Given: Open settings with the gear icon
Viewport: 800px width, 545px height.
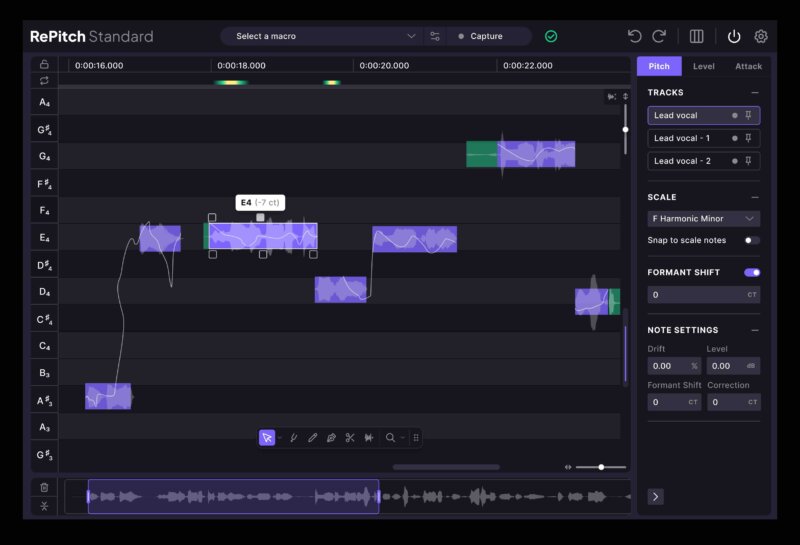Looking at the screenshot, I should (761, 36).
